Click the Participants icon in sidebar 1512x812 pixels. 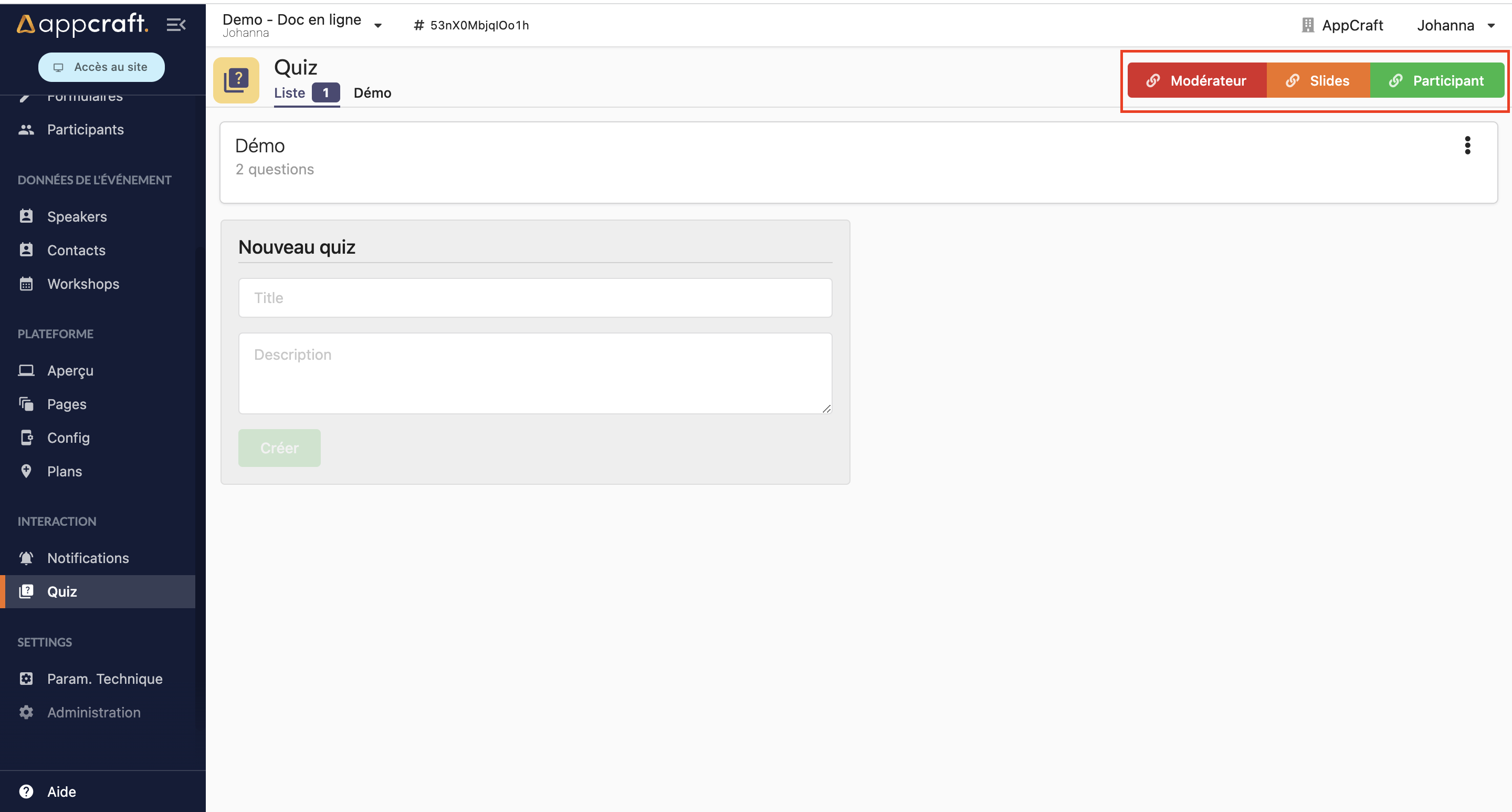pos(27,129)
